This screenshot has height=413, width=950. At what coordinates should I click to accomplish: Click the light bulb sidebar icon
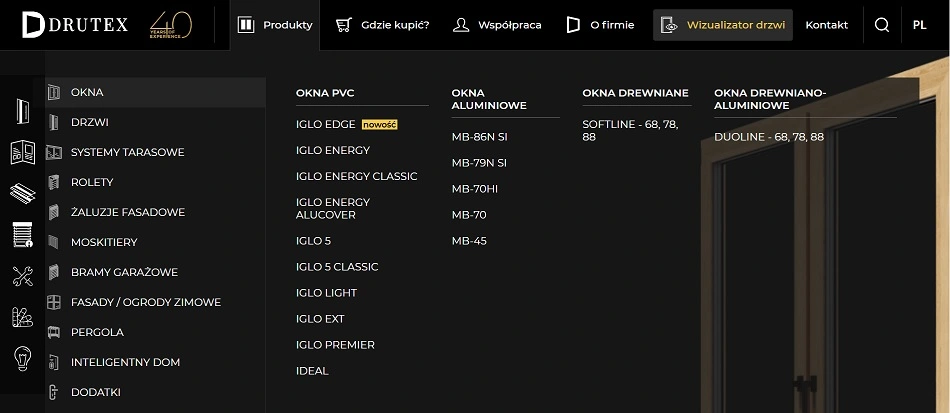[22, 358]
